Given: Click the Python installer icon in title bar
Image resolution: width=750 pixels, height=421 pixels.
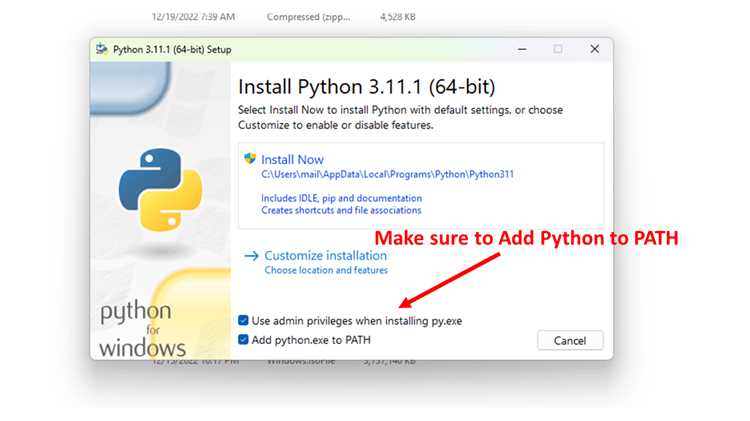Looking at the screenshot, I should (x=101, y=49).
